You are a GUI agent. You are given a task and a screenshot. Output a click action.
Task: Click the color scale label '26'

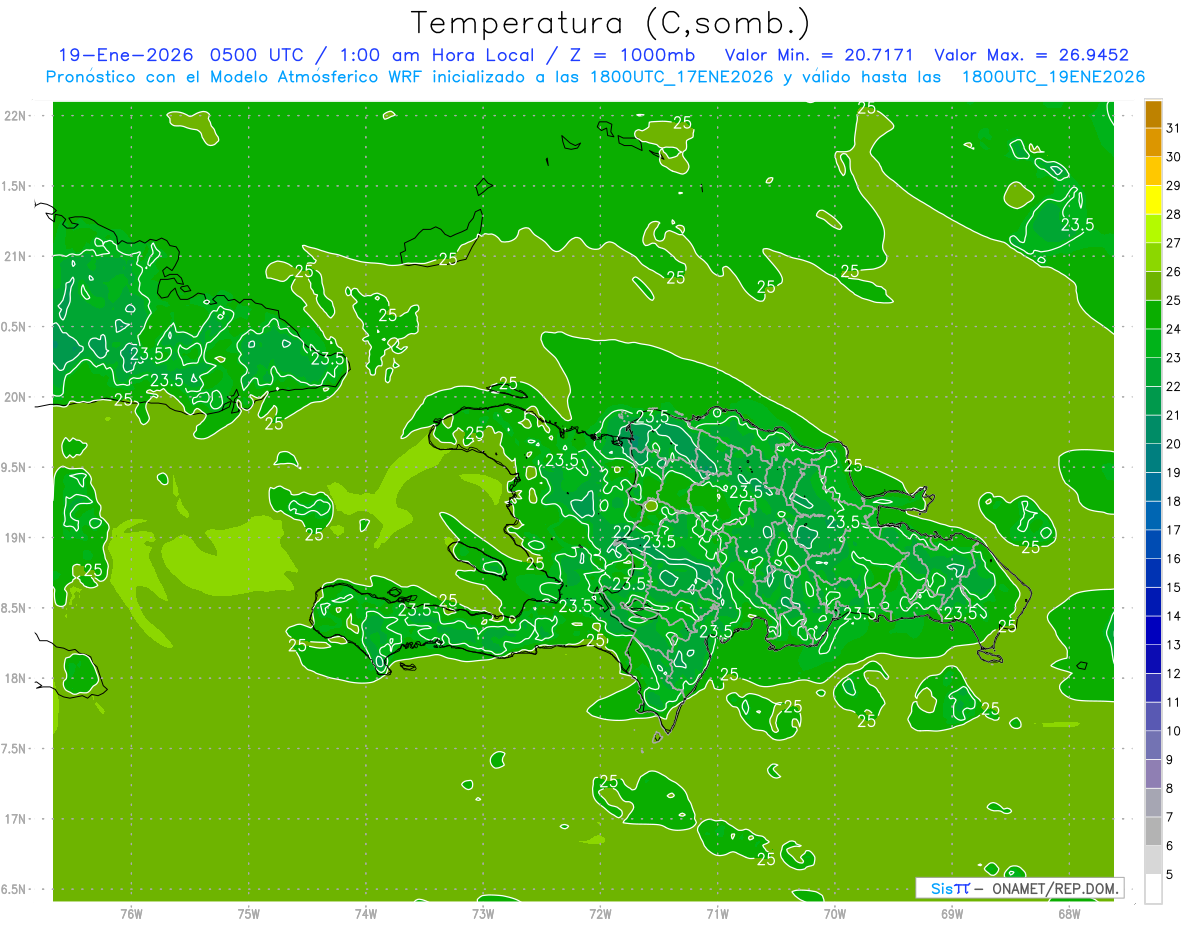[x=1173, y=272]
